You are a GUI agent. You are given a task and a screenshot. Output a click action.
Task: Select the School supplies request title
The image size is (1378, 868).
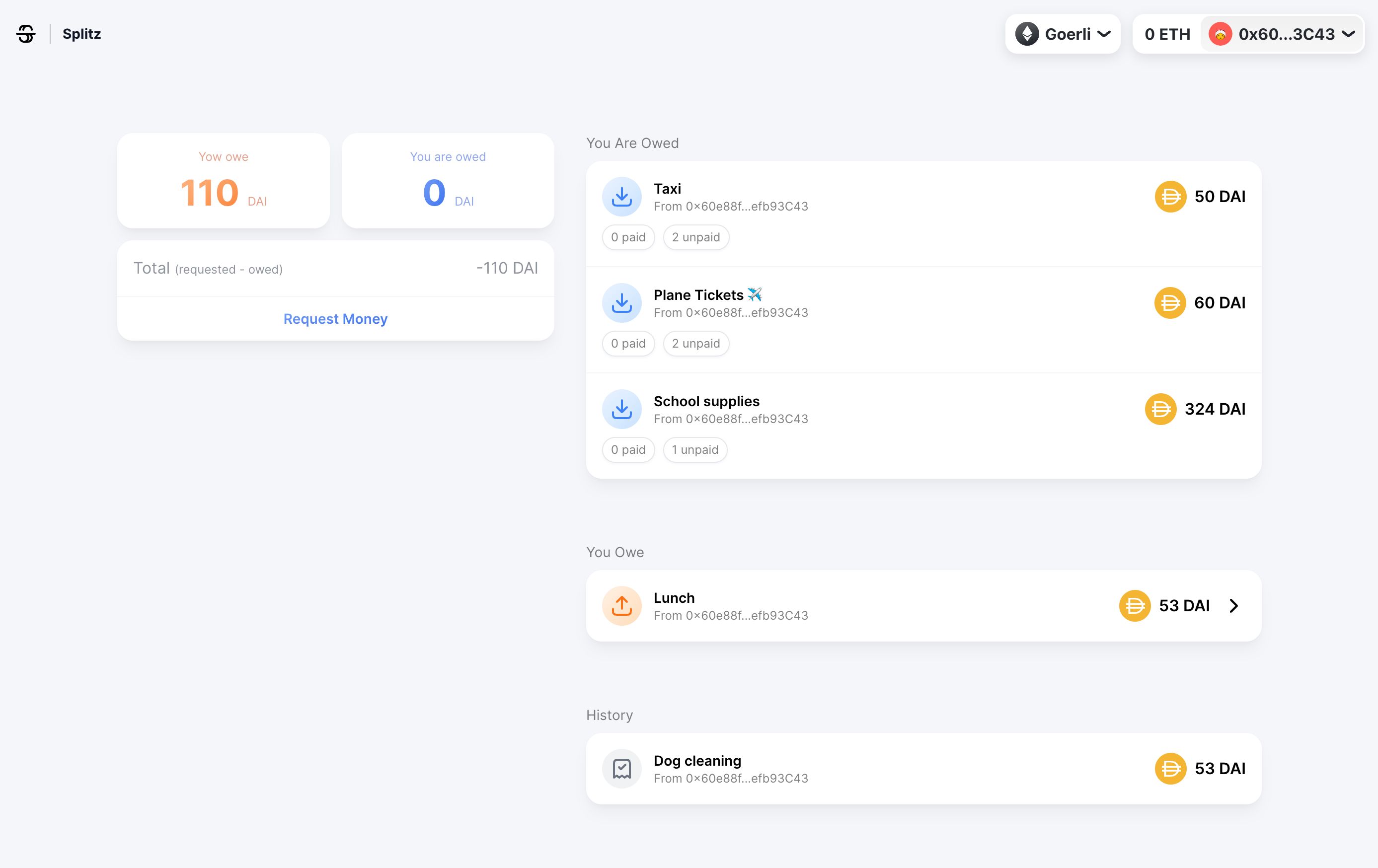coord(707,402)
